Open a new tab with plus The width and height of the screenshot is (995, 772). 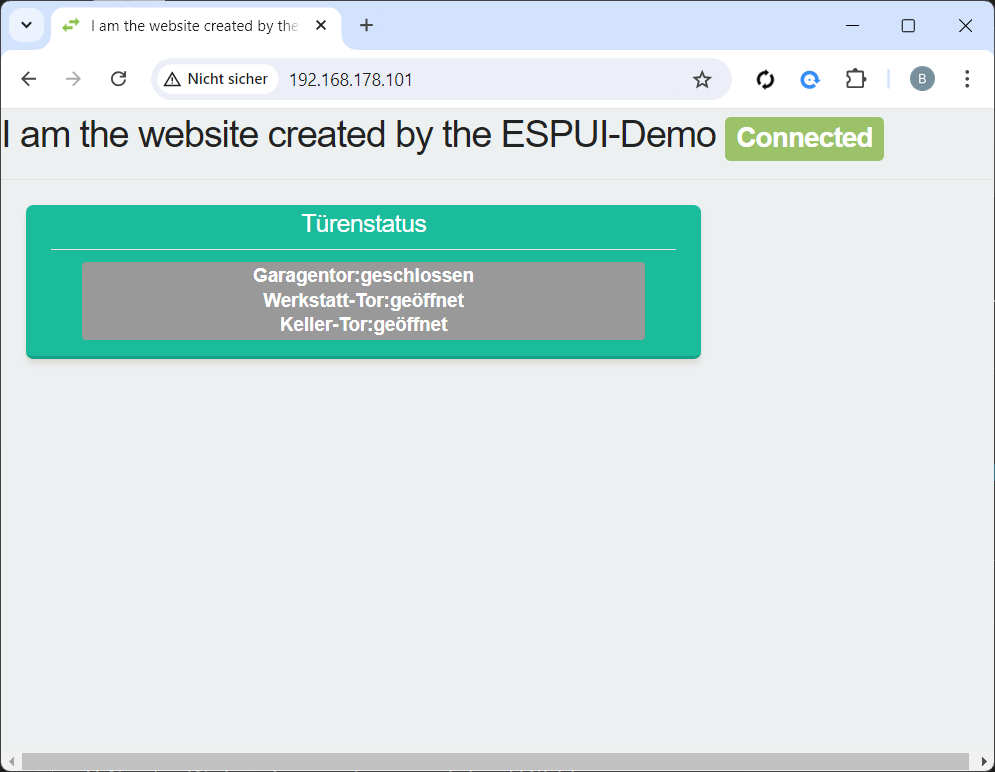(x=366, y=25)
